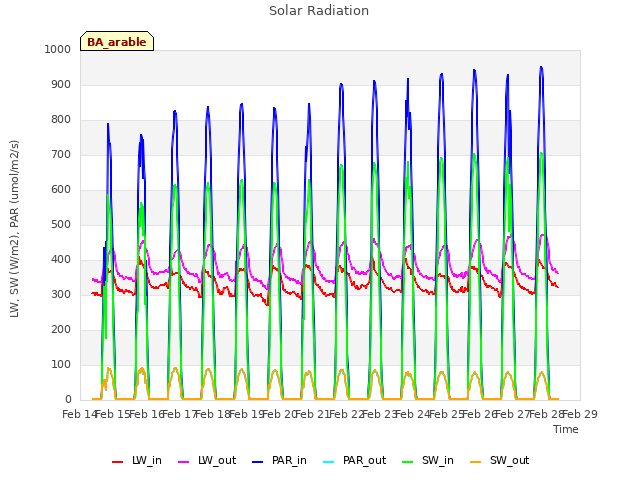Click the Feb 29 x-axis label
The image size is (640, 480).
pyautogui.click(x=580, y=414)
